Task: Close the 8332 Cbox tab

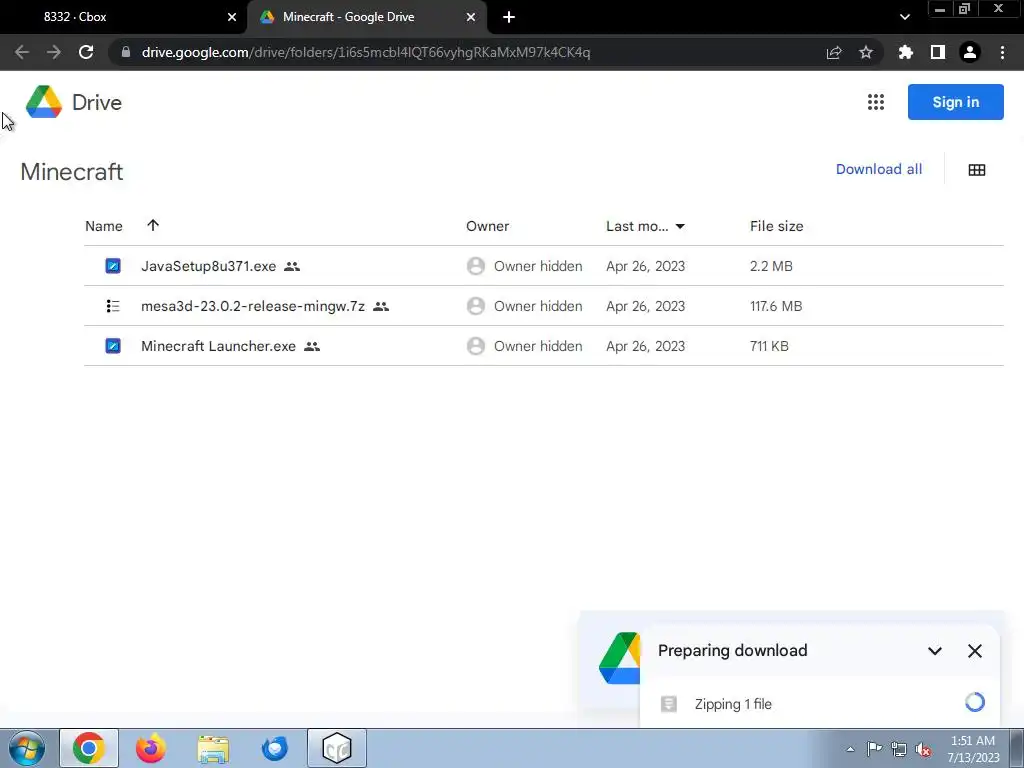Action: coord(232,17)
